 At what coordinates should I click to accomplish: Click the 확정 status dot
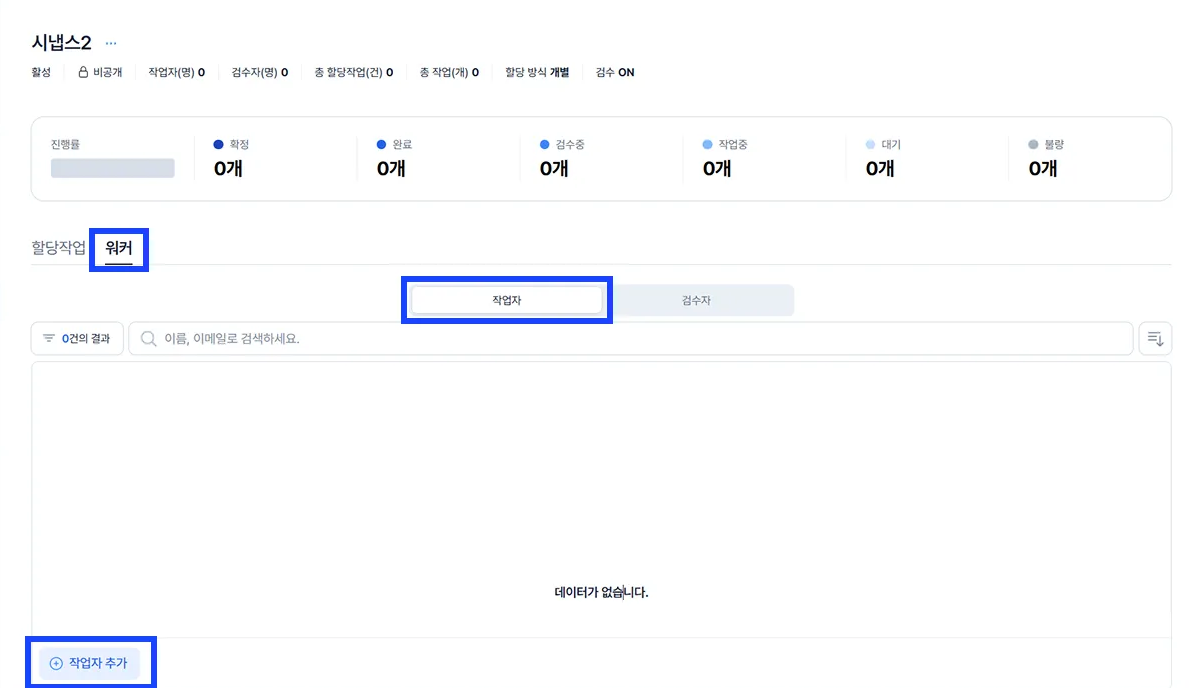219,144
